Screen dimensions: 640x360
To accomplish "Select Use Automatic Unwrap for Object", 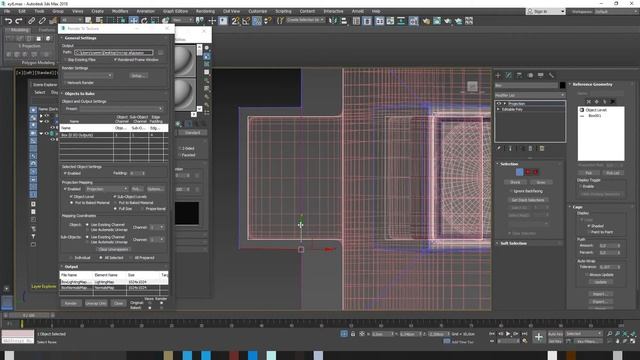I will 87,230.
